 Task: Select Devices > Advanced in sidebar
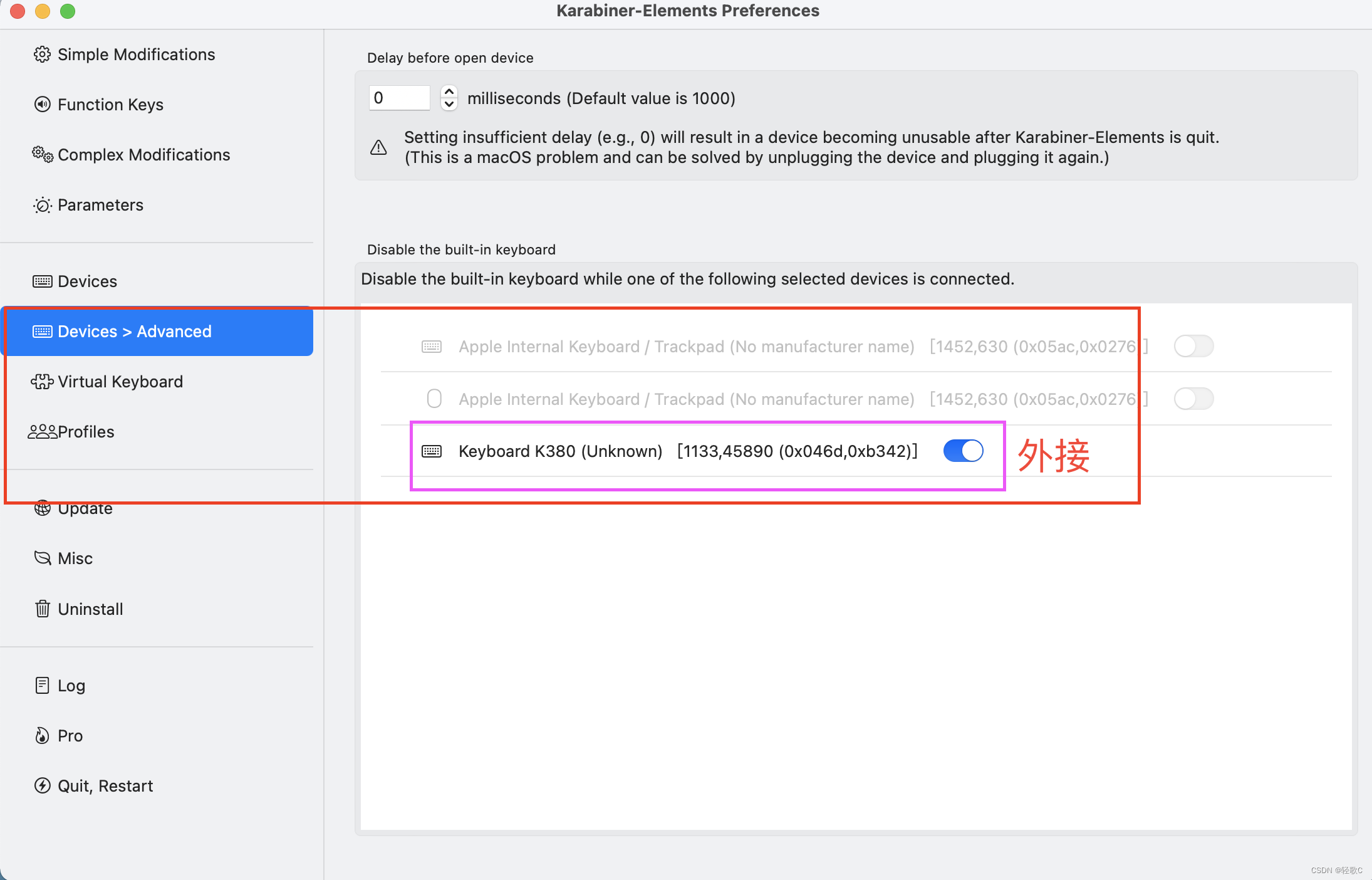click(134, 332)
